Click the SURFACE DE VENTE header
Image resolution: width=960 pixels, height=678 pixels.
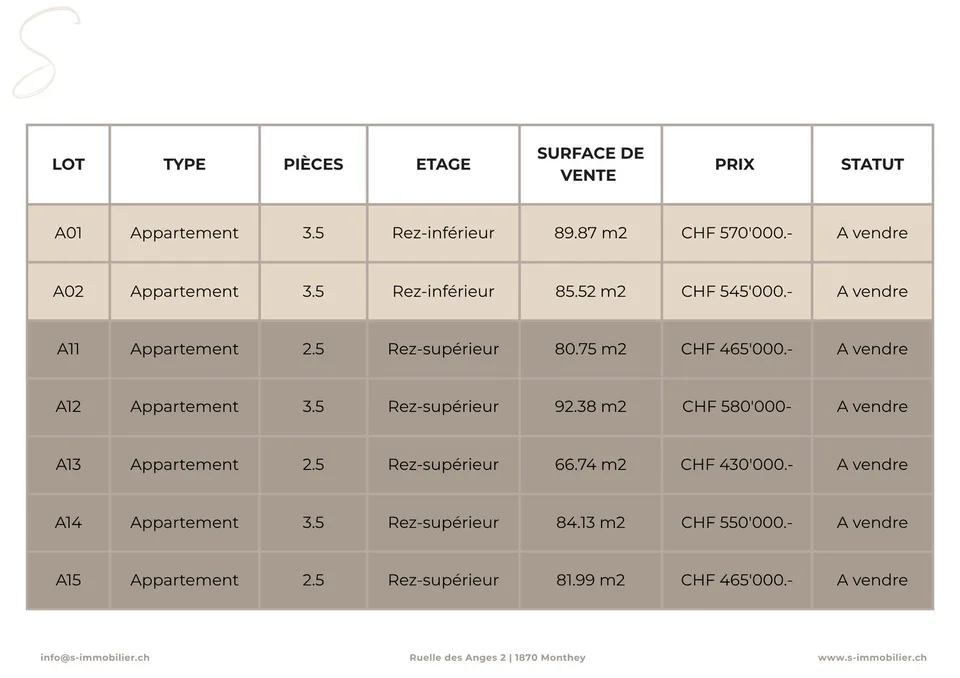pyautogui.click(x=590, y=164)
